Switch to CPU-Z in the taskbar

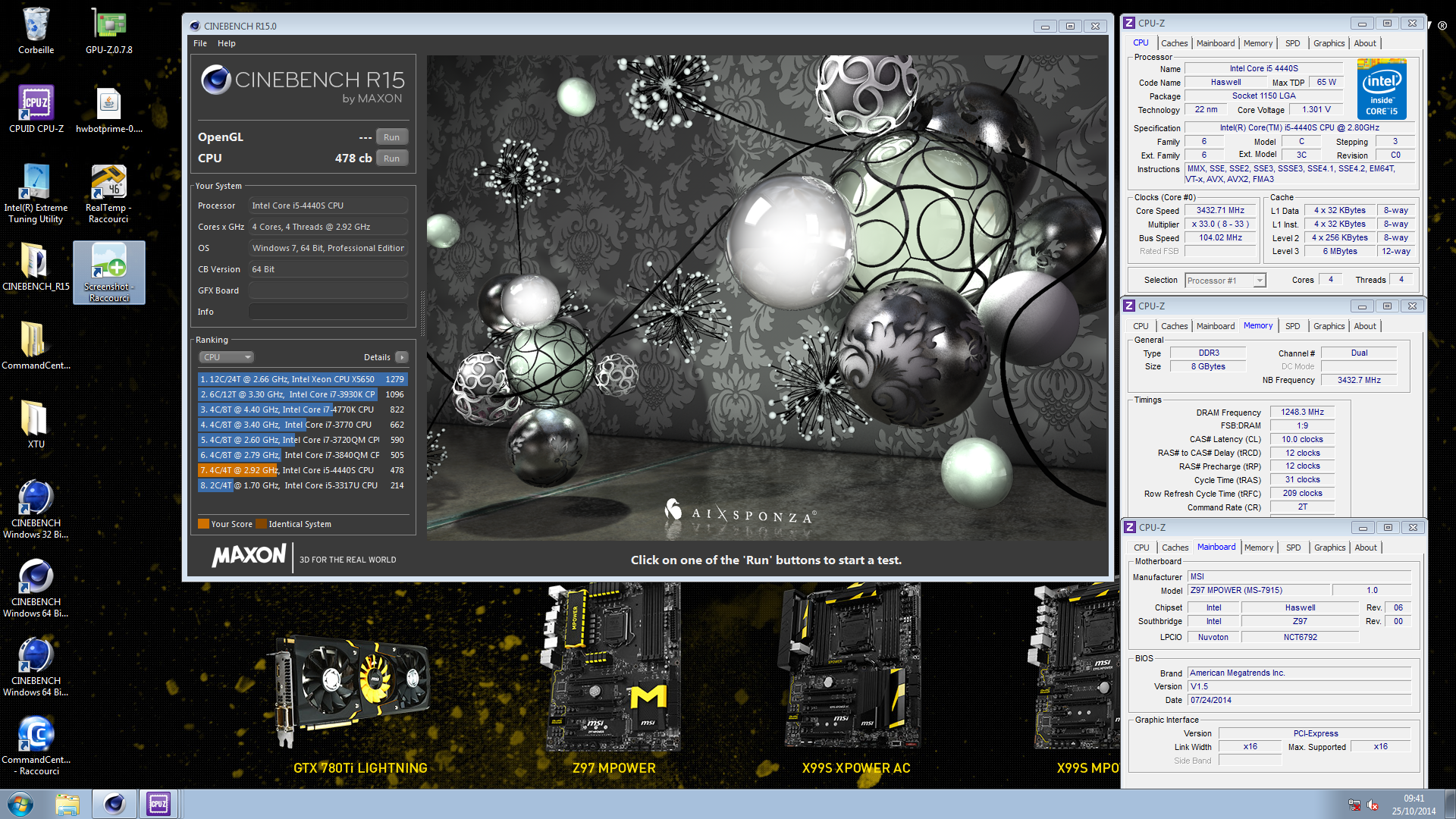click(x=158, y=804)
